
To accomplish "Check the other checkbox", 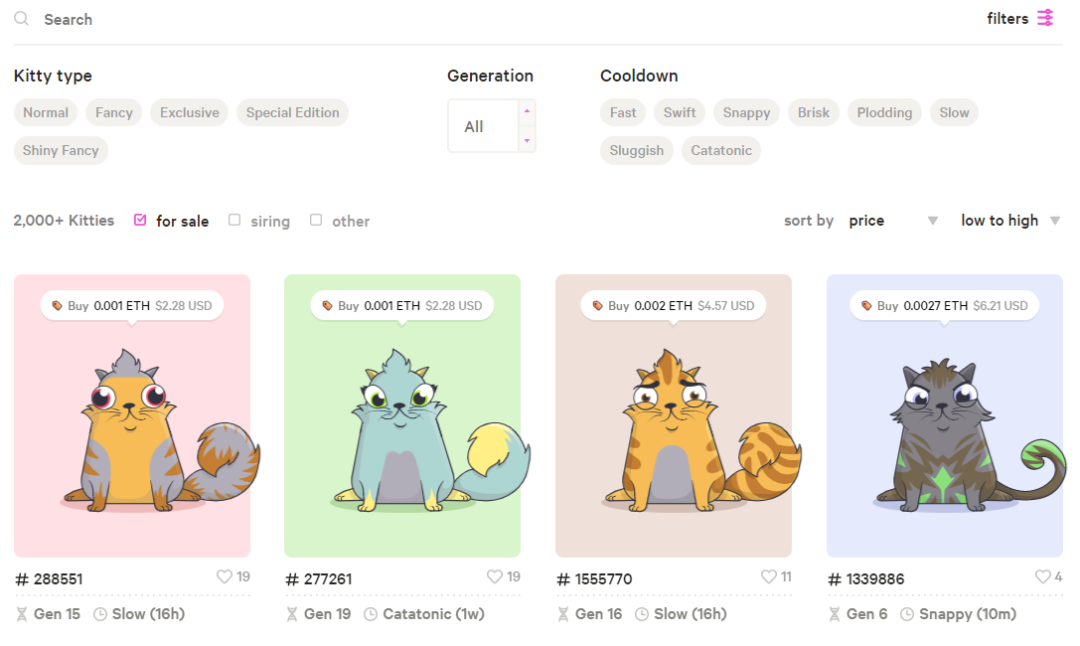I will [x=316, y=220].
